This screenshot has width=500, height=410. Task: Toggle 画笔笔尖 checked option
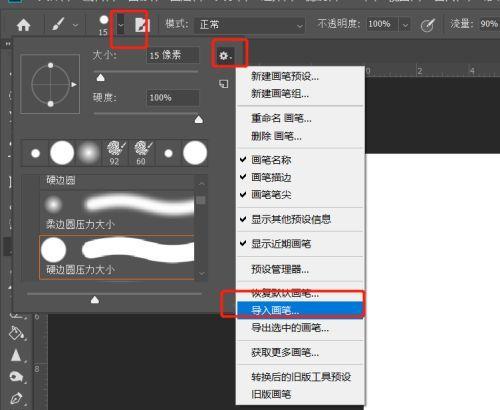300,194
